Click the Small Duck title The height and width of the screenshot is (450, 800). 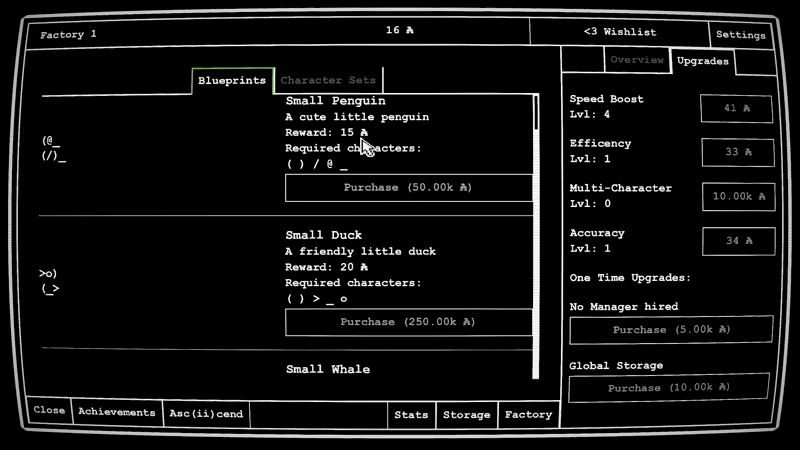[x=323, y=235]
